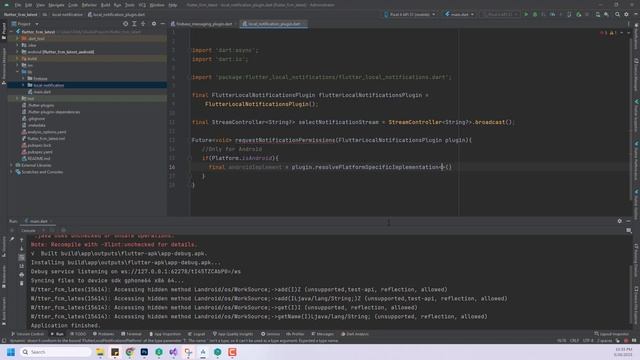Open the Build menu
The image size is (640, 360).
(x=105, y=5)
